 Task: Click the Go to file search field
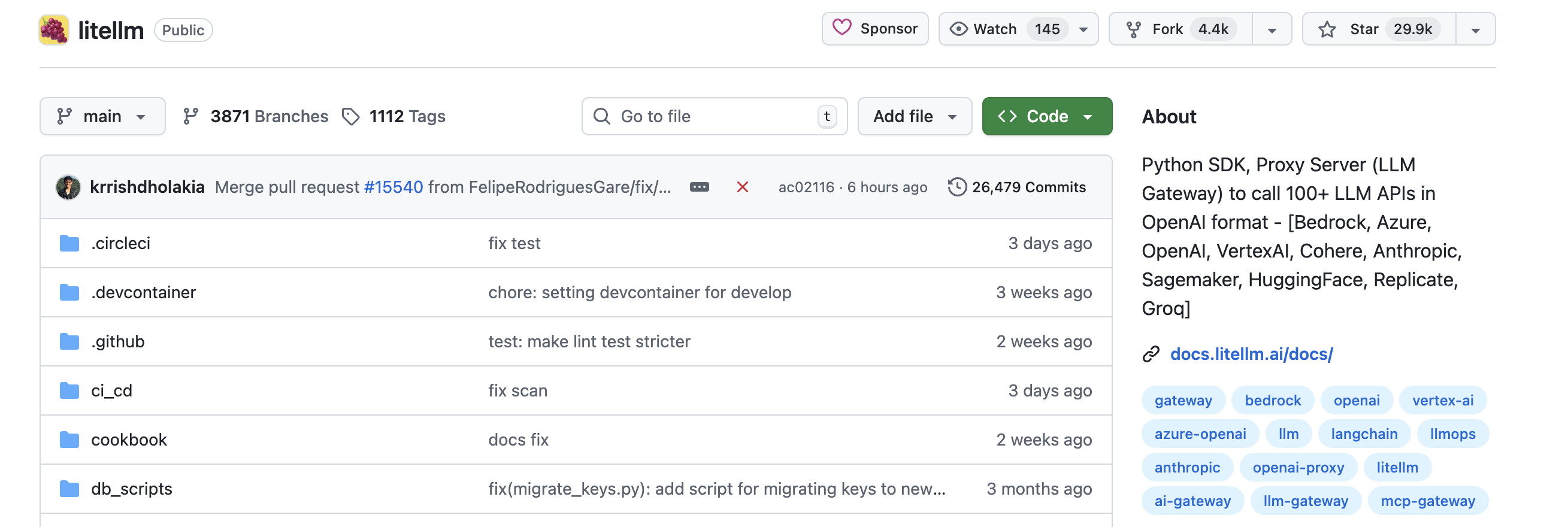(x=713, y=116)
